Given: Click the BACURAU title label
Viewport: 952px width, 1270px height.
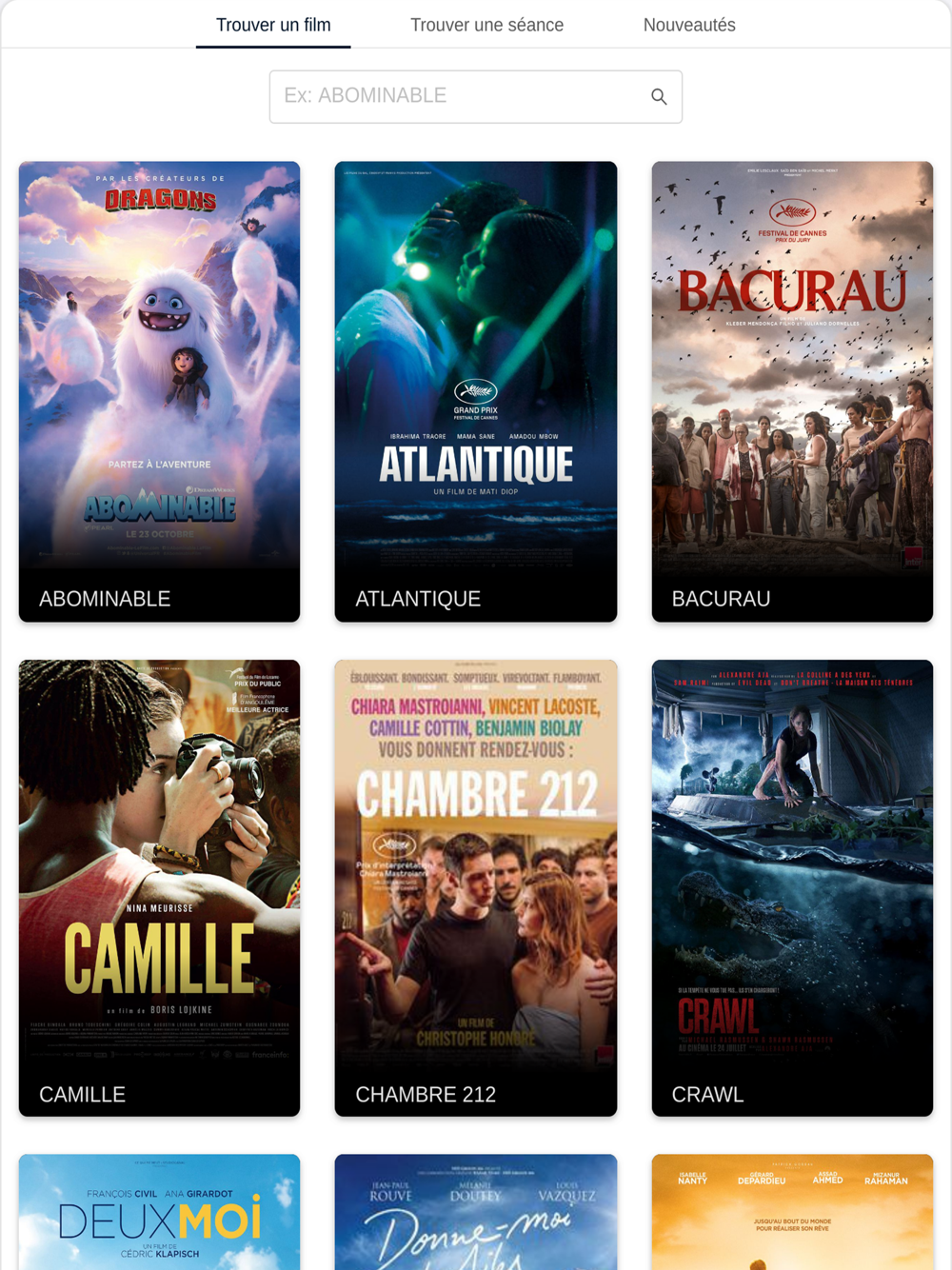Looking at the screenshot, I should click(x=721, y=599).
